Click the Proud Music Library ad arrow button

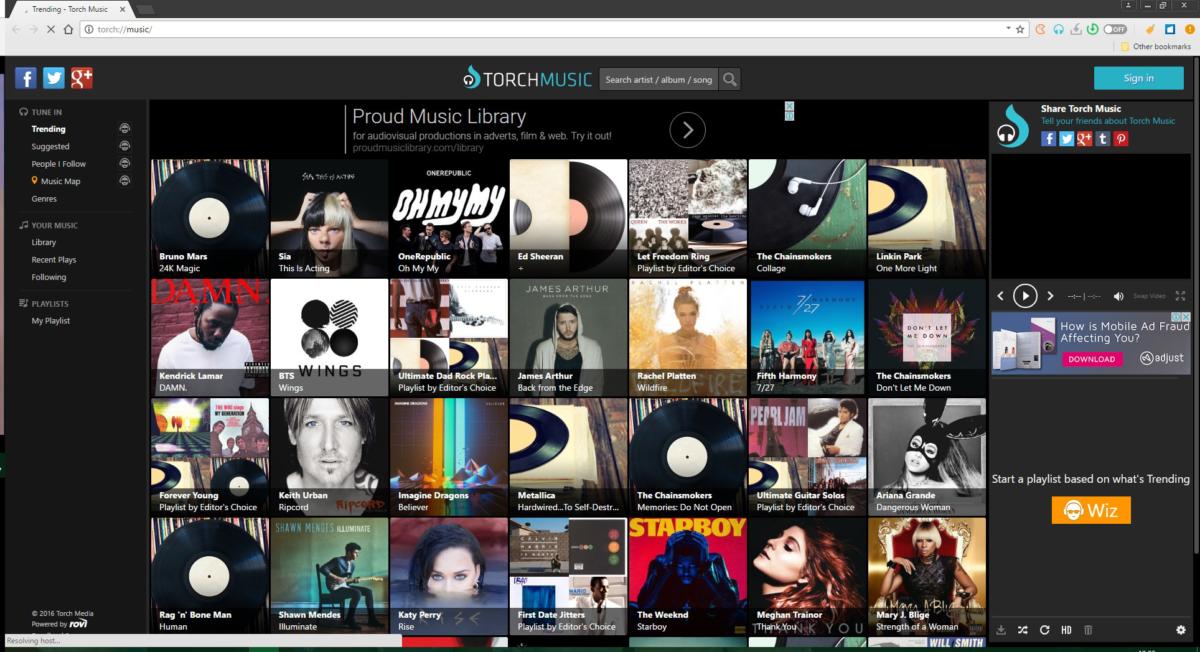687,129
